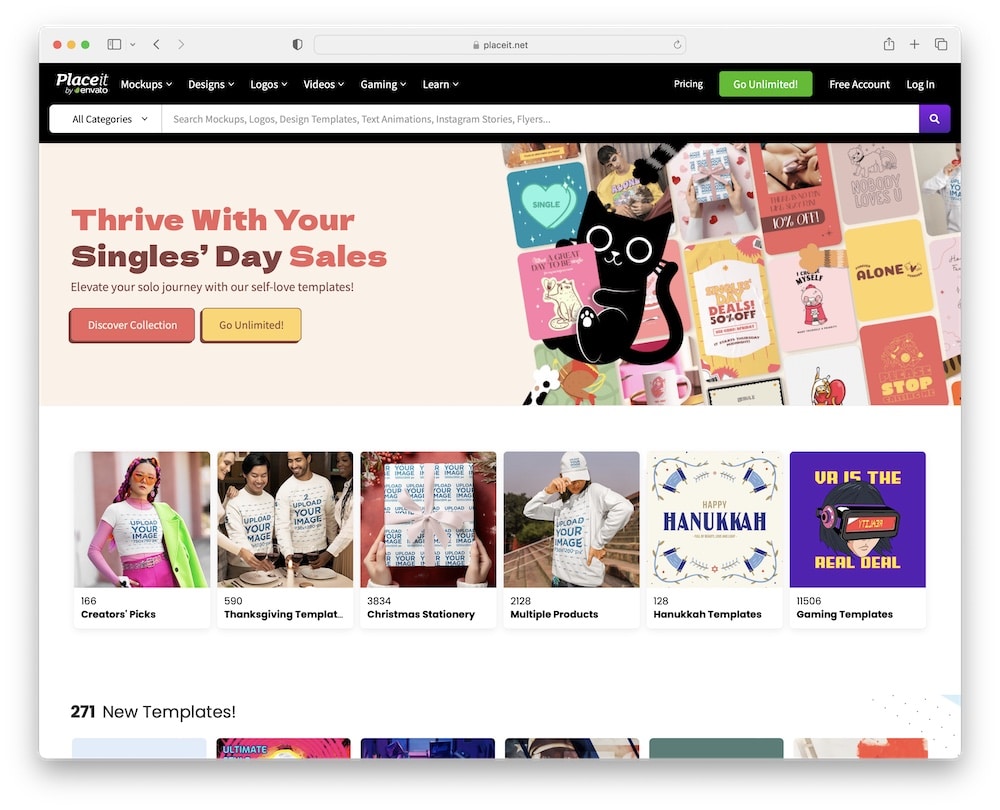Open the Mockups dropdown menu
Screen dimensions: 1000x810
(146, 84)
